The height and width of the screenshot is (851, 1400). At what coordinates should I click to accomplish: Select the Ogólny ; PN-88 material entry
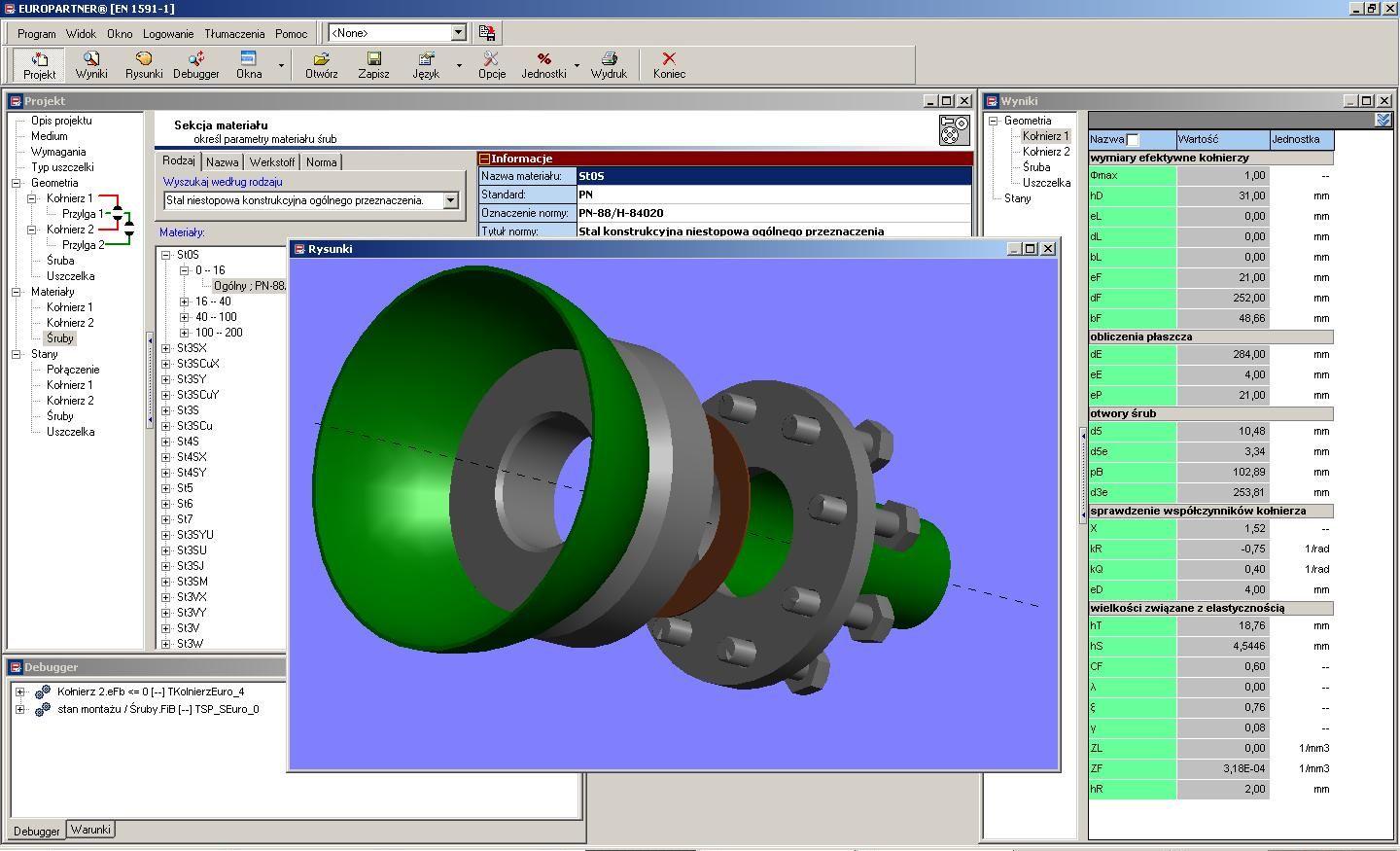250,286
